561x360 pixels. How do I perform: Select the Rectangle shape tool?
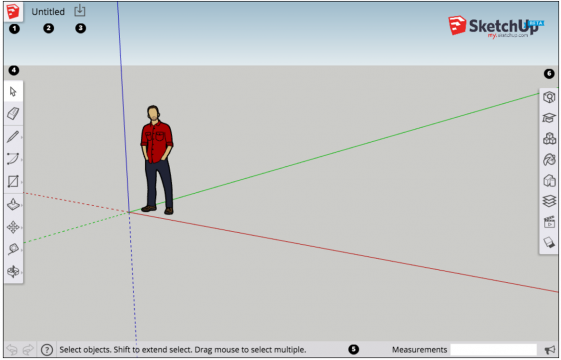click(13, 181)
